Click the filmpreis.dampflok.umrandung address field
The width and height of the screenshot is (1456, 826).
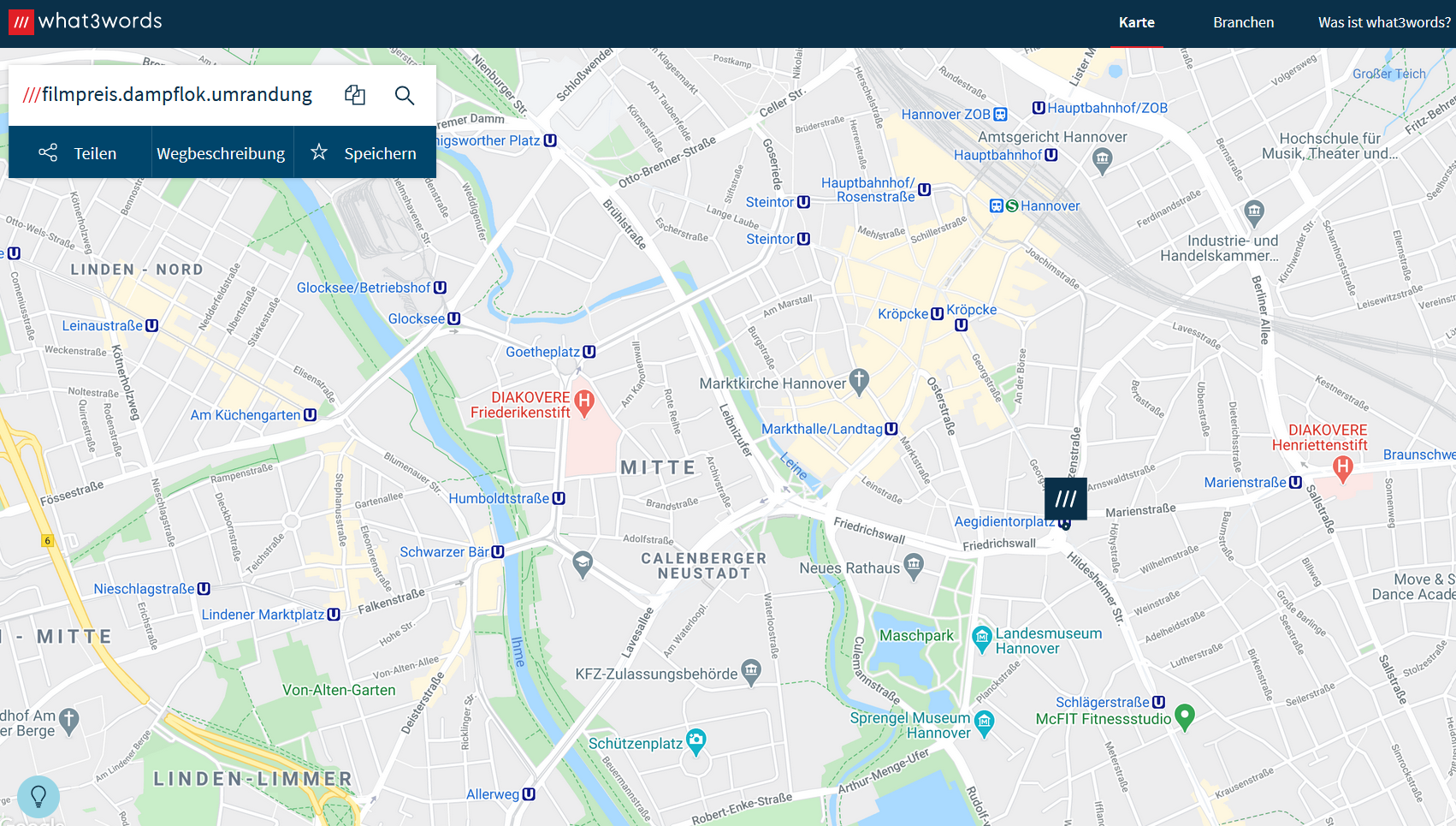[x=175, y=95]
